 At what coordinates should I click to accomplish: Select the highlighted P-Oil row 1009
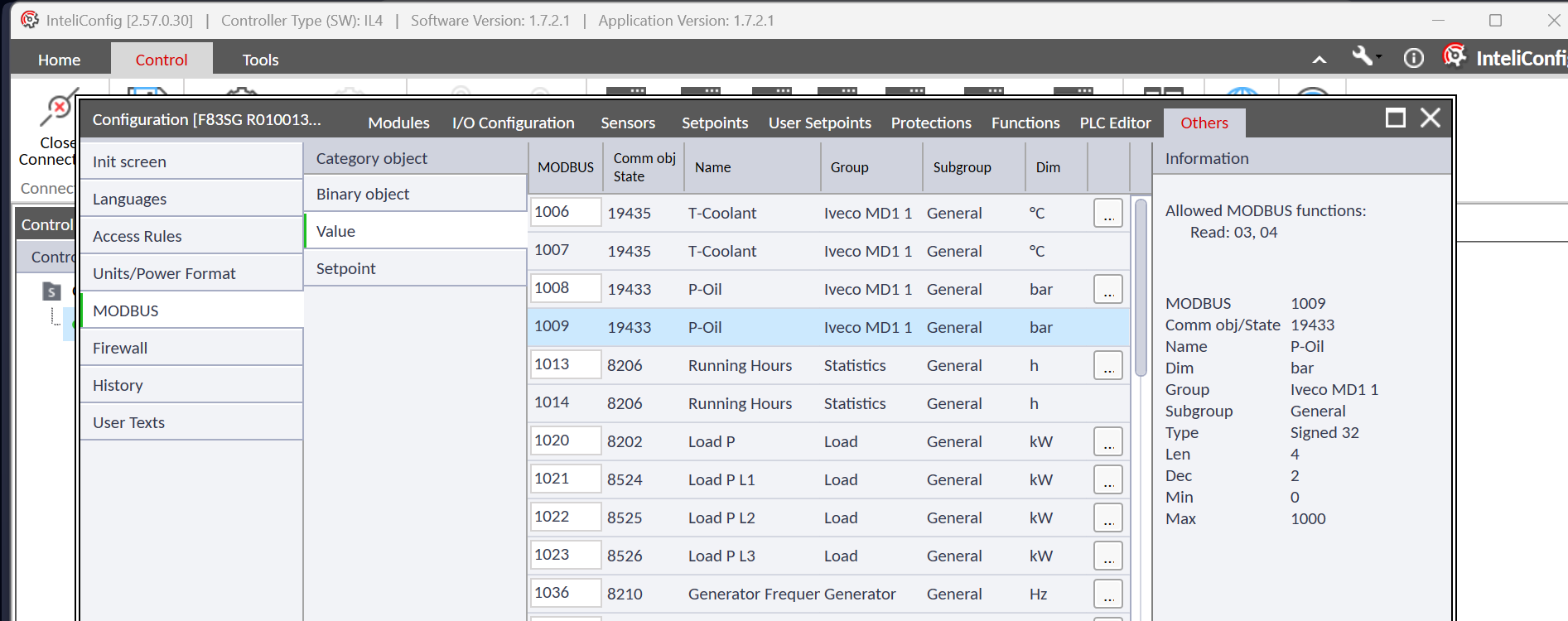point(829,327)
